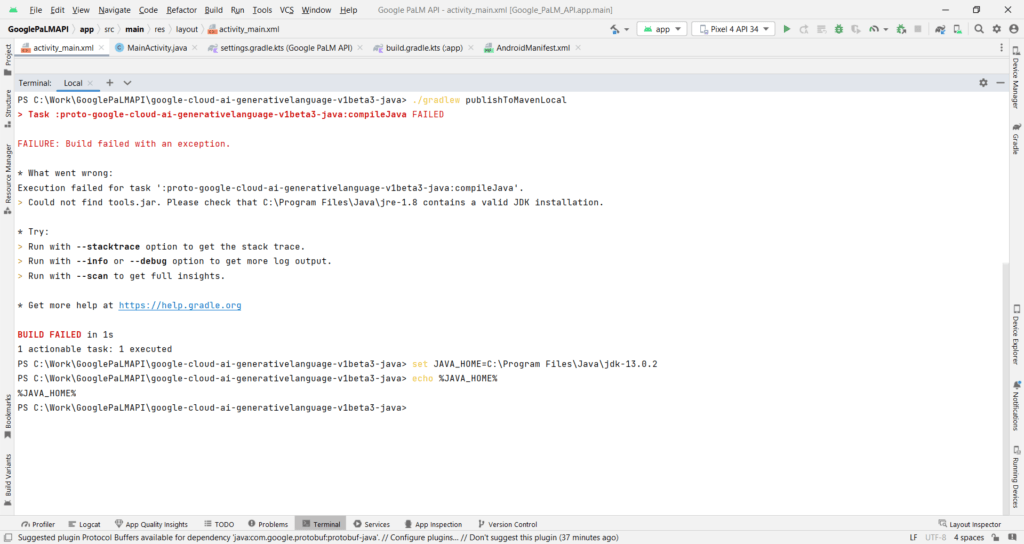Open App Quality Insights tool window

(x=151, y=524)
